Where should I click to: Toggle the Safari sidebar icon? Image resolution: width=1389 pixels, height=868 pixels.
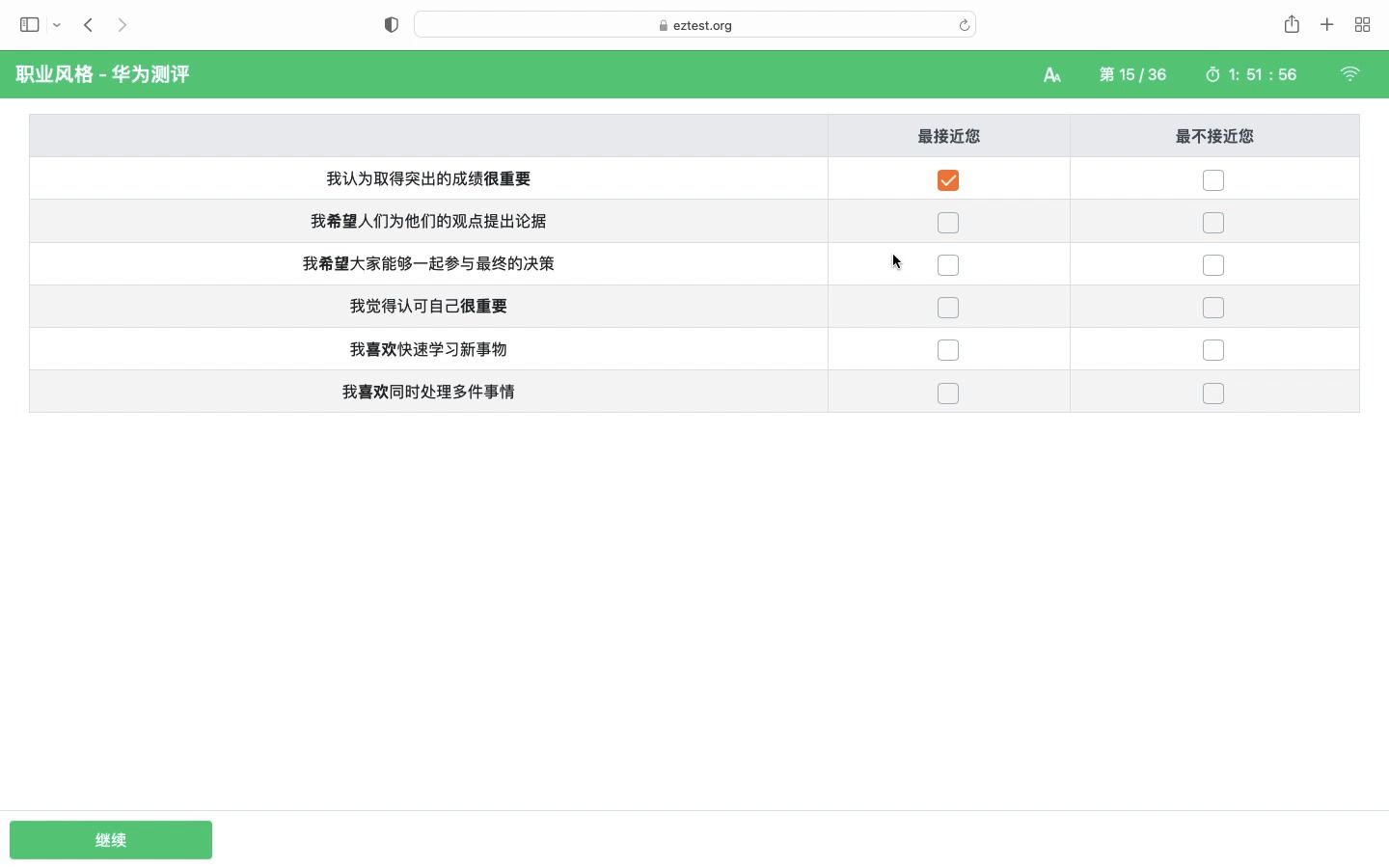click(29, 25)
